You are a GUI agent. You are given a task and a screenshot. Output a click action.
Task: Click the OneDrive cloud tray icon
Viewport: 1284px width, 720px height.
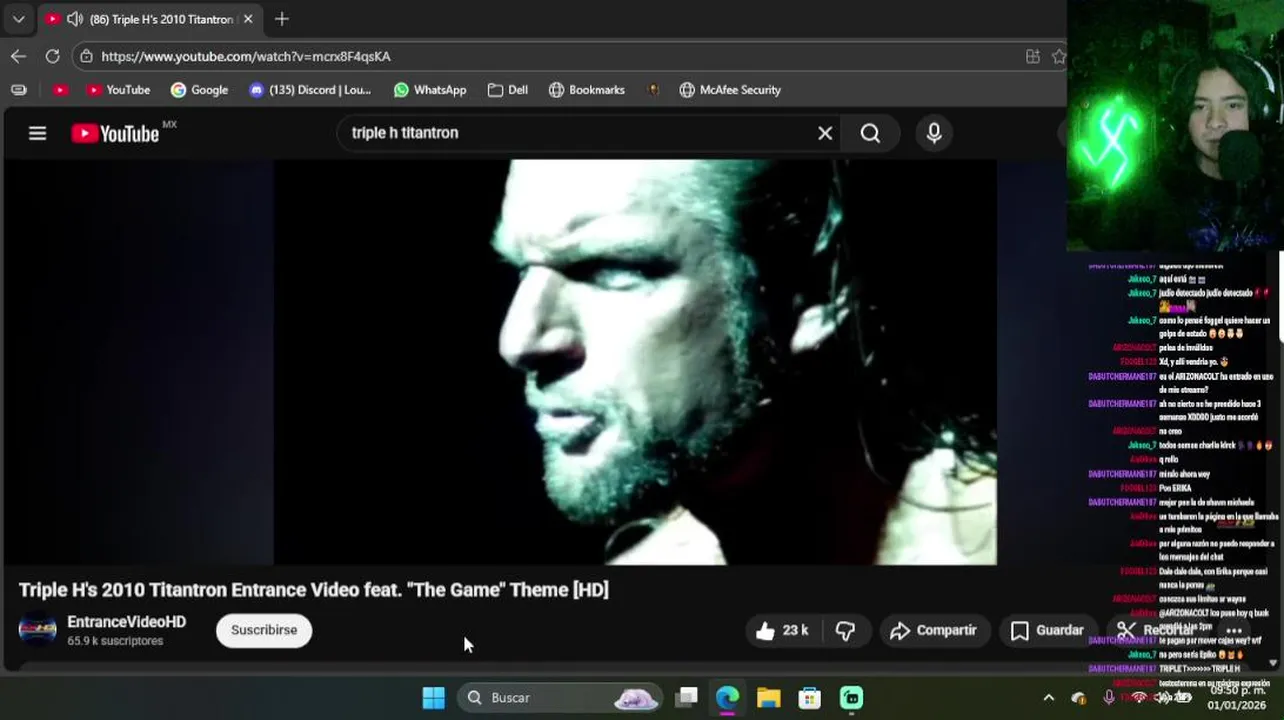click(1078, 697)
